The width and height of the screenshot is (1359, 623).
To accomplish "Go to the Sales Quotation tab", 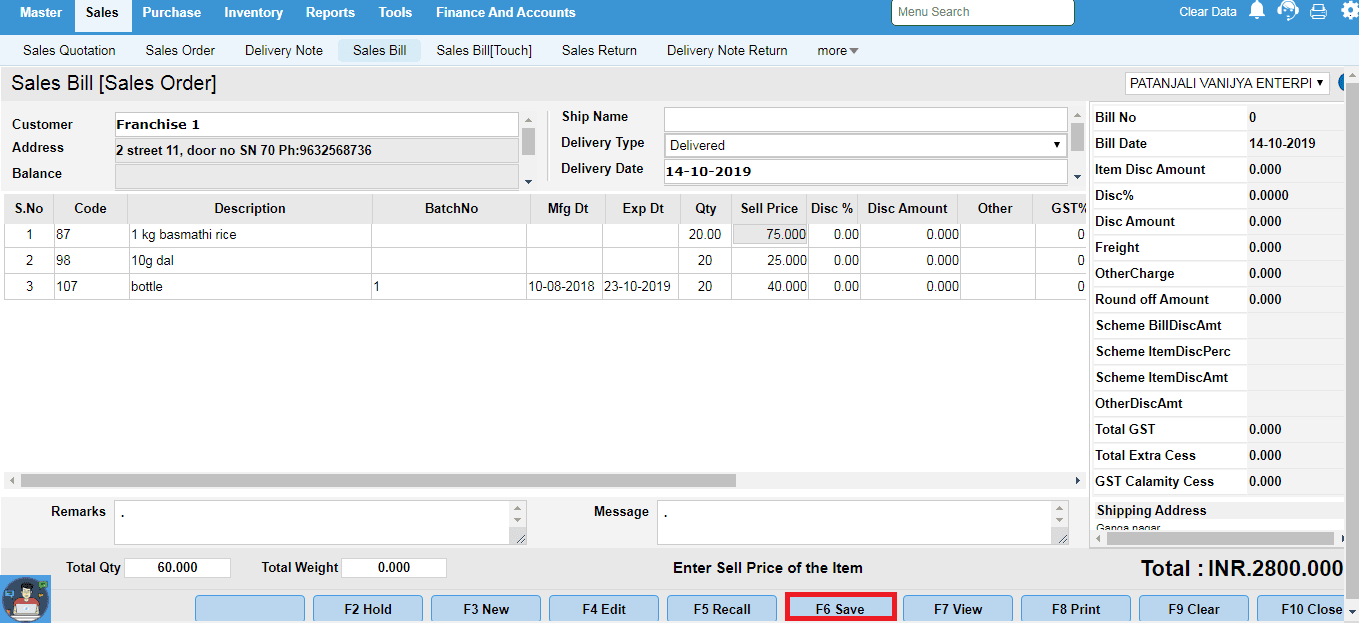I will 69,51.
